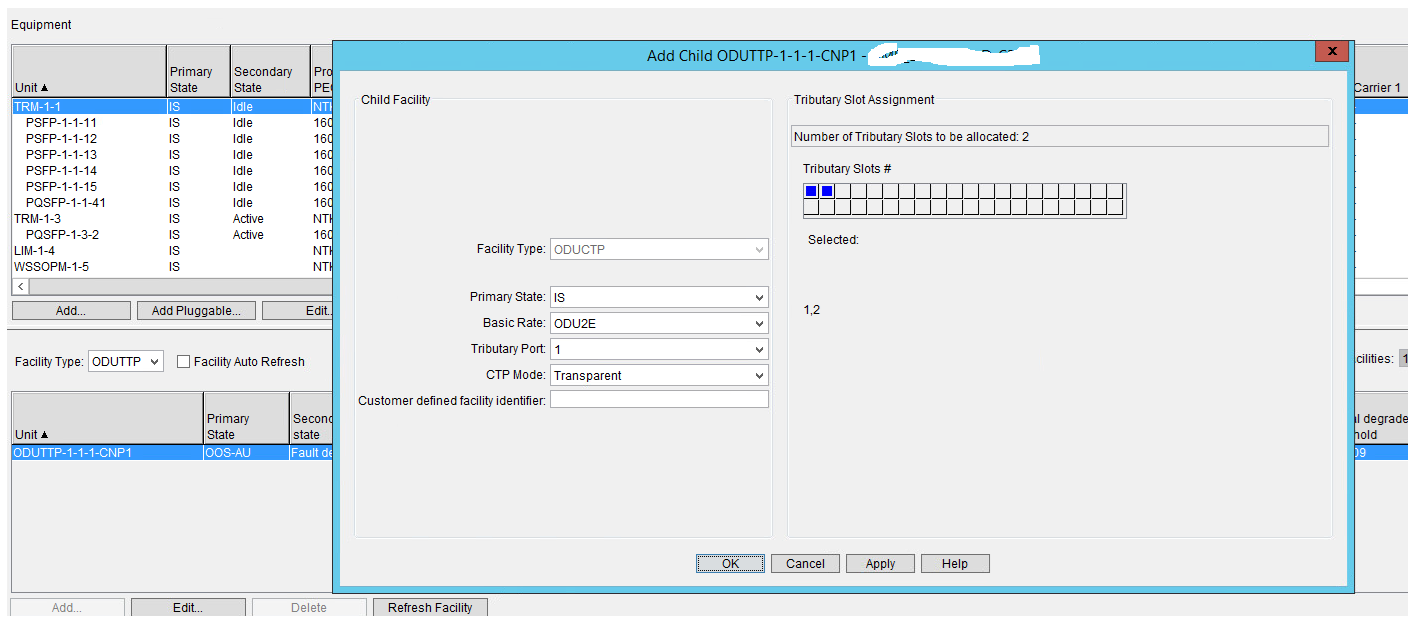1414x621 pixels.
Task: Click the Customer defined facility identifier field
Action: pos(659,398)
